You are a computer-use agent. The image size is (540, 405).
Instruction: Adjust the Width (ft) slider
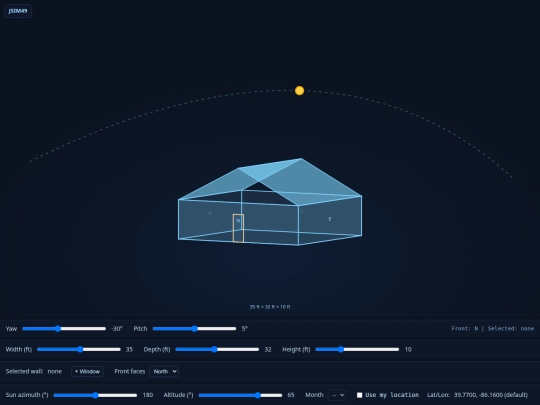point(79,349)
